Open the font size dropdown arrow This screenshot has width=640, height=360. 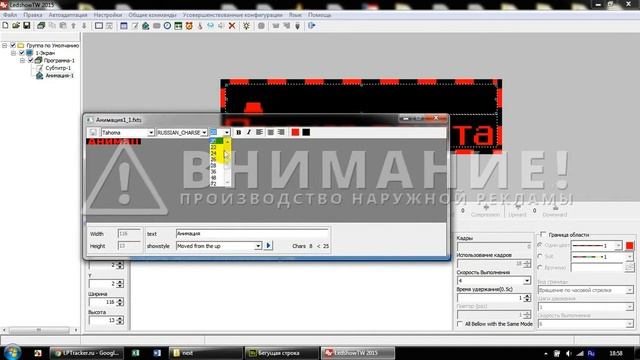point(227,133)
